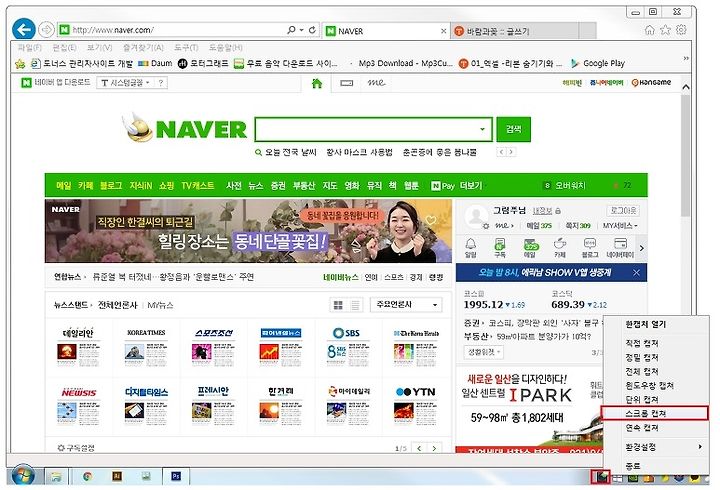Open the 즐겨찾기(A) browser menu
The image size is (720, 490).
(x=143, y=48)
